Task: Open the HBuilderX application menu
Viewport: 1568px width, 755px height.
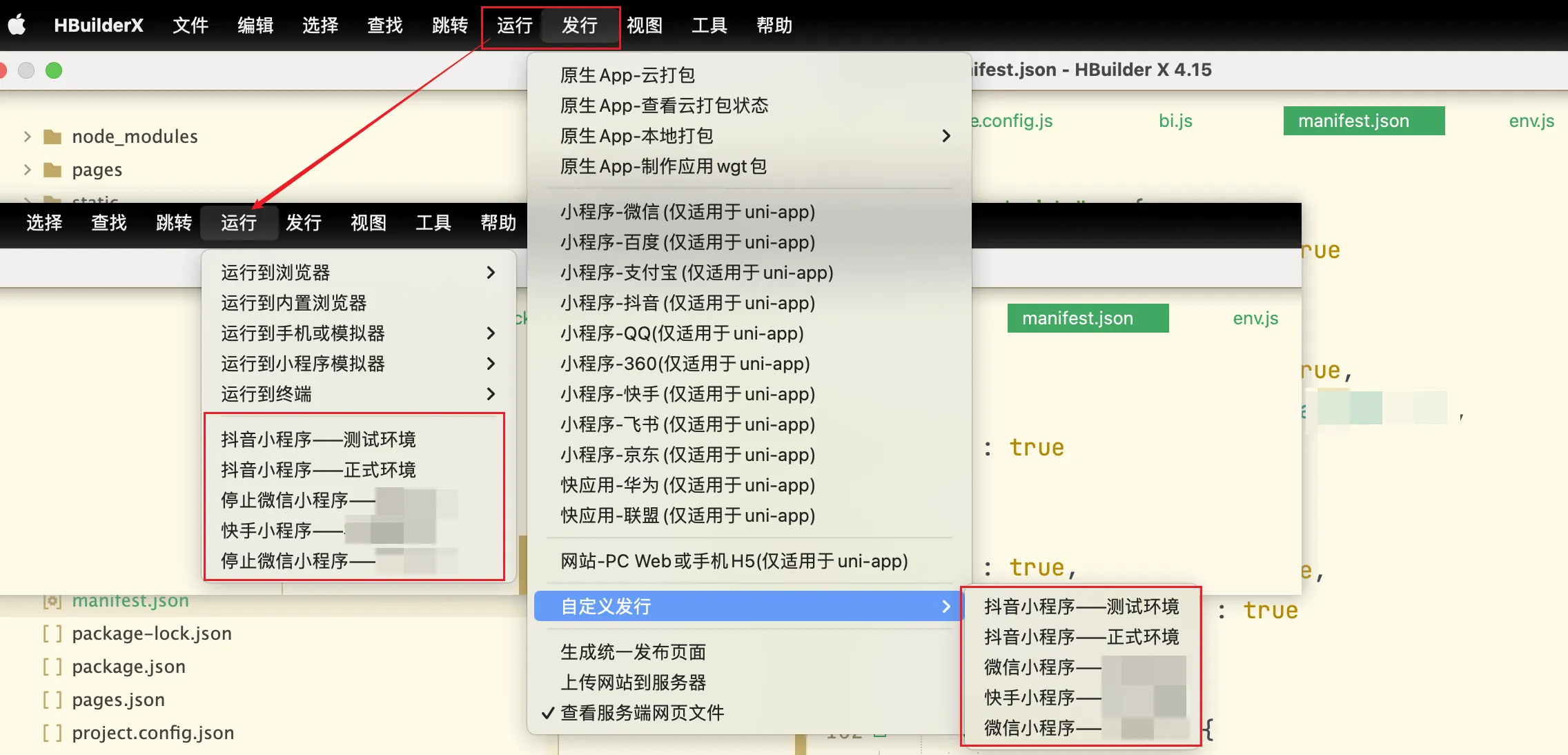Action: (99, 26)
